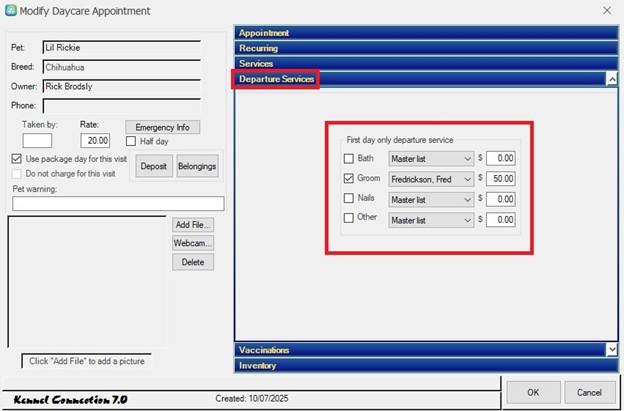The width and height of the screenshot is (624, 411).
Task: Click the Other price field 0.00
Action: pyautogui.click(x=501, y=220)
